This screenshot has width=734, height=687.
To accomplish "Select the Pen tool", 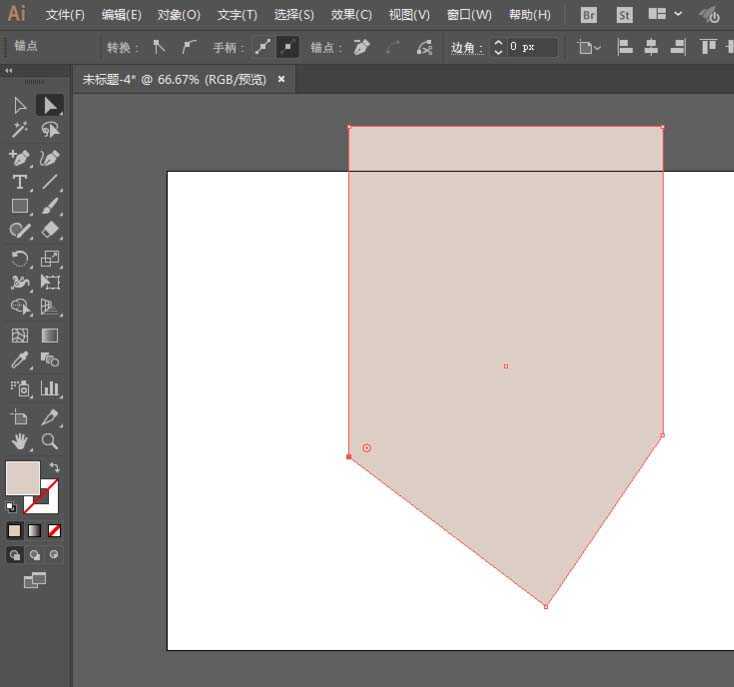I will [x=19, y=157].
